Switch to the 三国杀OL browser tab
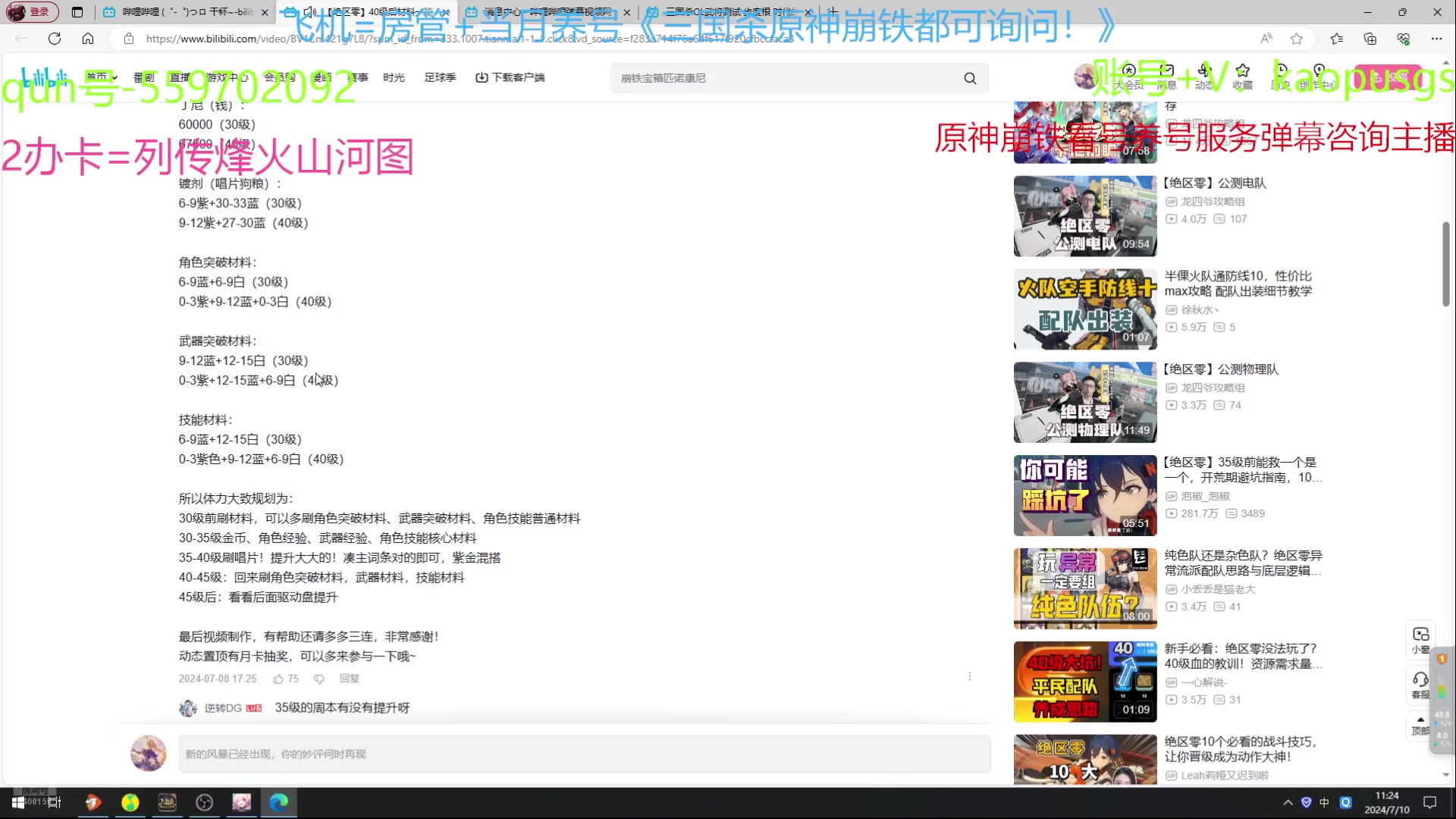1456x819 pixels. pyautogui.click(x=730, y=12)
